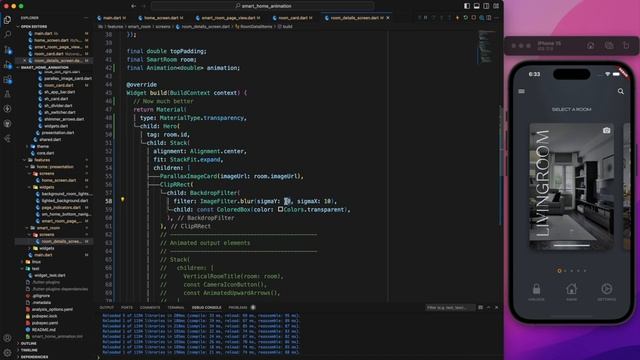Tap the search icon in the phone app

621,91
